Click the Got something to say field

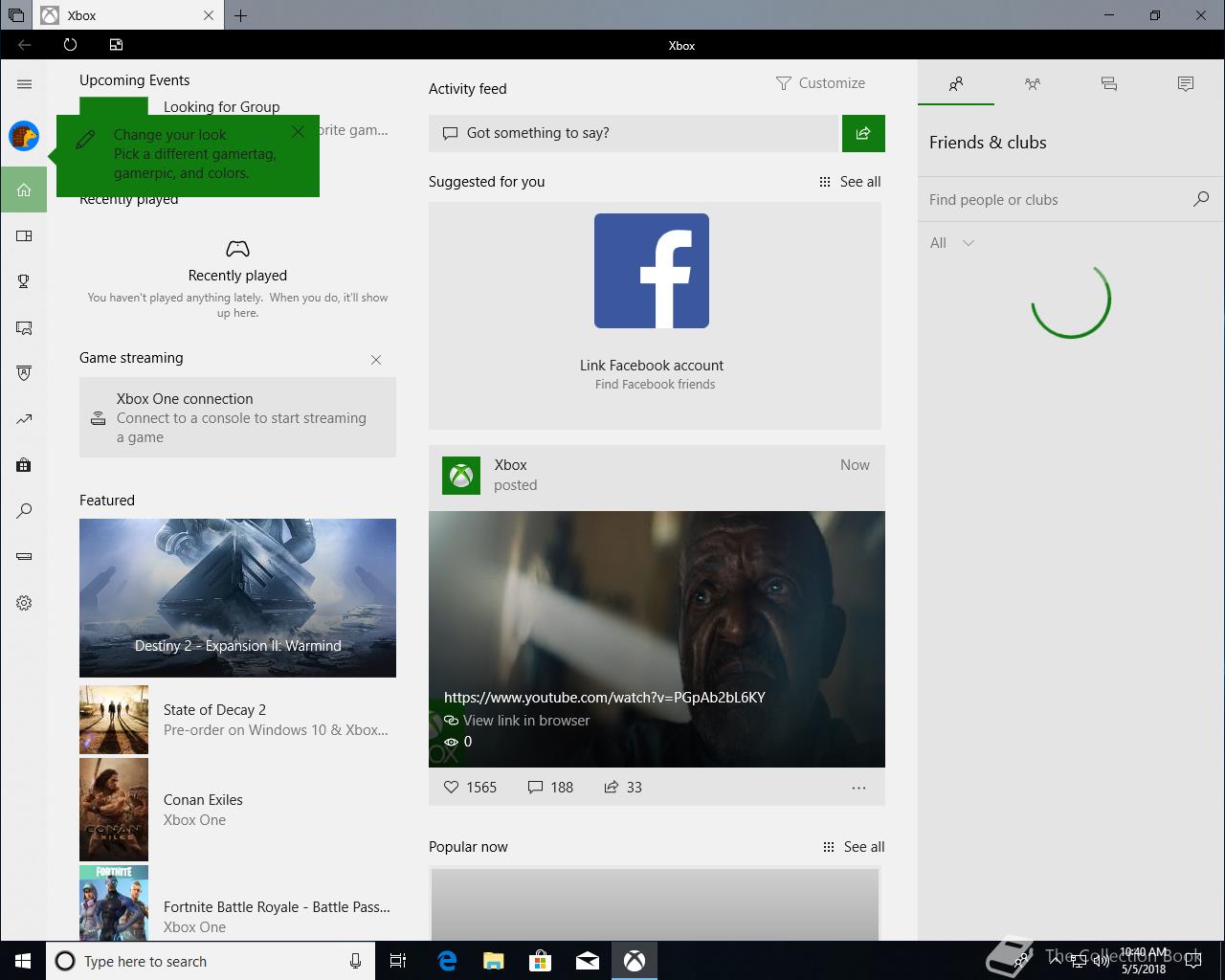(x=634, y=133)
